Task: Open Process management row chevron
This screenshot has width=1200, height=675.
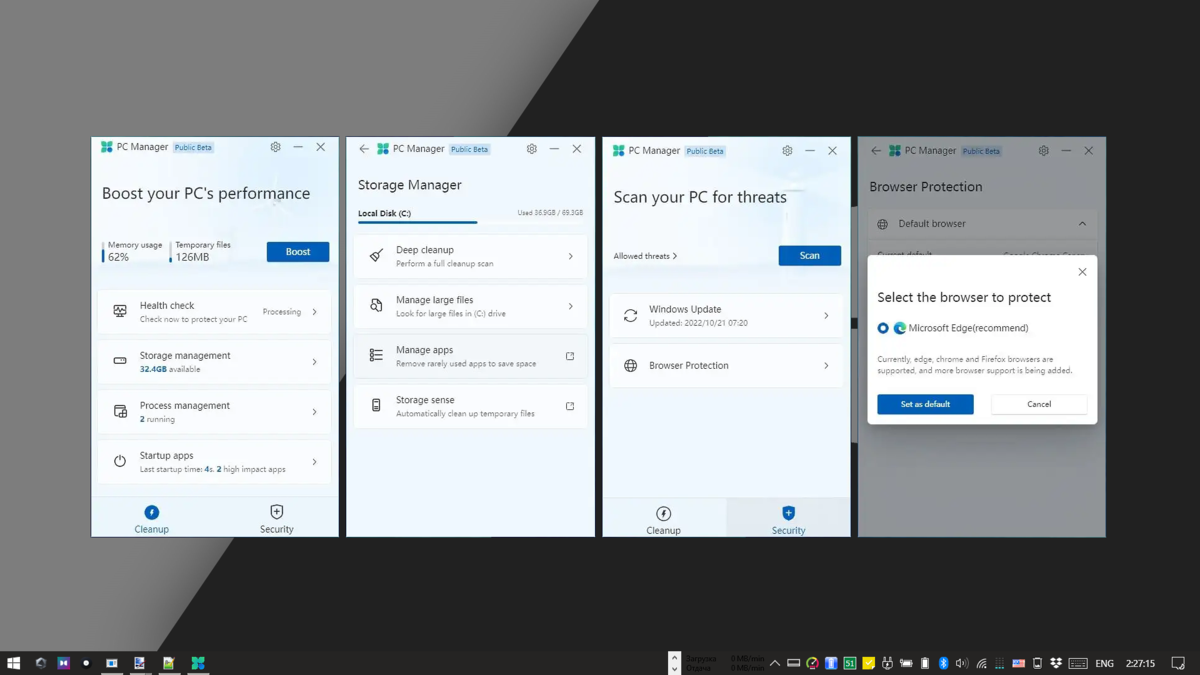Action: (315, 412)
